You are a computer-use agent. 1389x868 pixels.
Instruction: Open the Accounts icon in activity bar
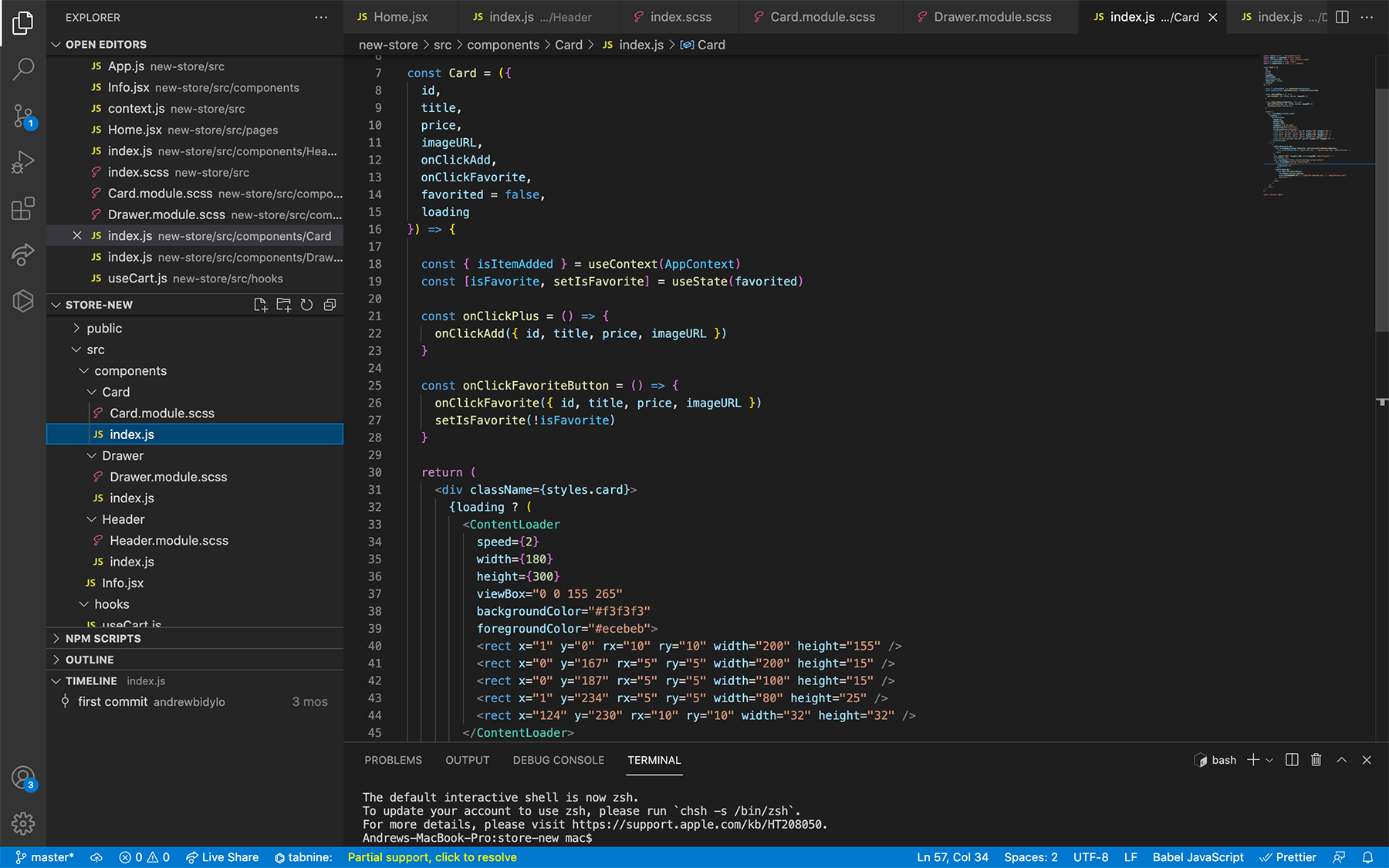[x=23, y=778]
